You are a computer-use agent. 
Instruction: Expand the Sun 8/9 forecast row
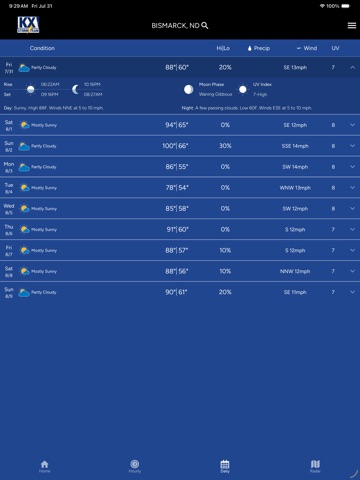point(352,292)
